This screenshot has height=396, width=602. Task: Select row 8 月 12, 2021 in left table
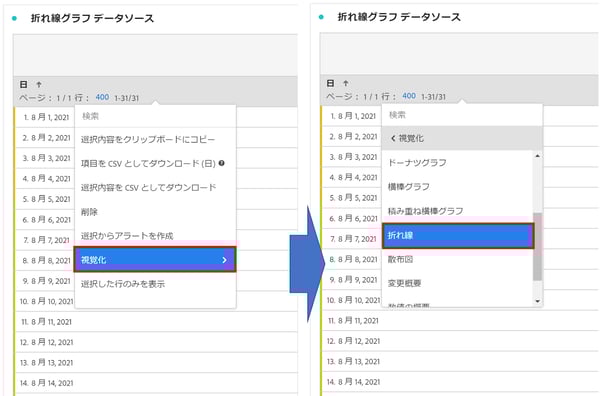point(156,342)
